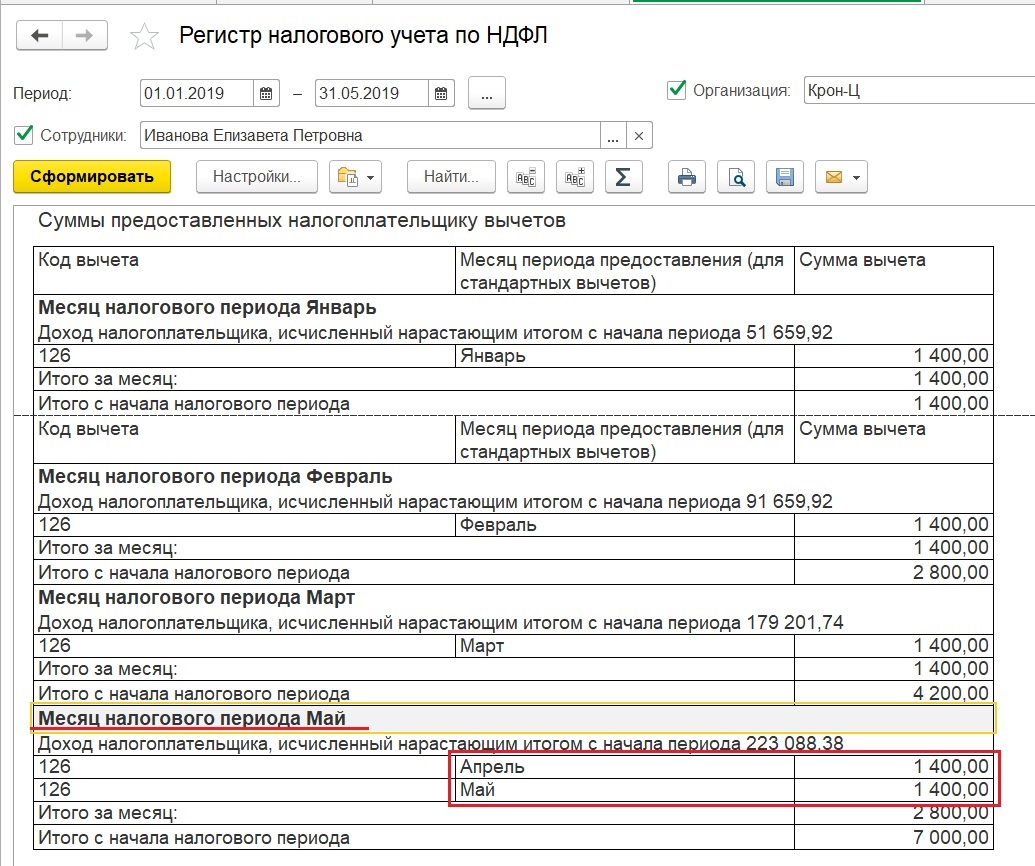
Task: Open print preview icon
Action: pos(736,177)
